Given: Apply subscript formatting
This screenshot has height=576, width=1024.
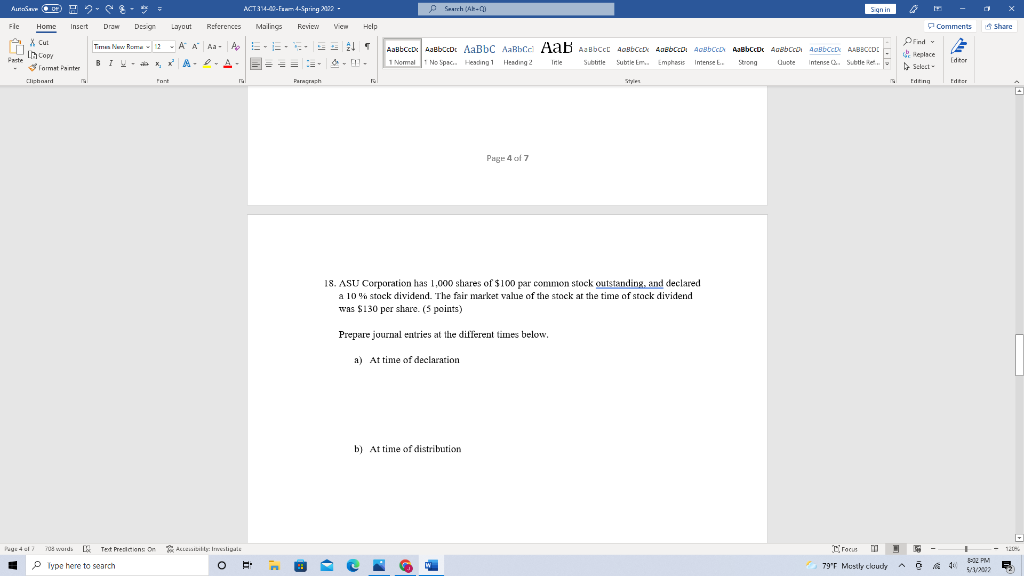Looking at the screenshot, I should (156, 63).
